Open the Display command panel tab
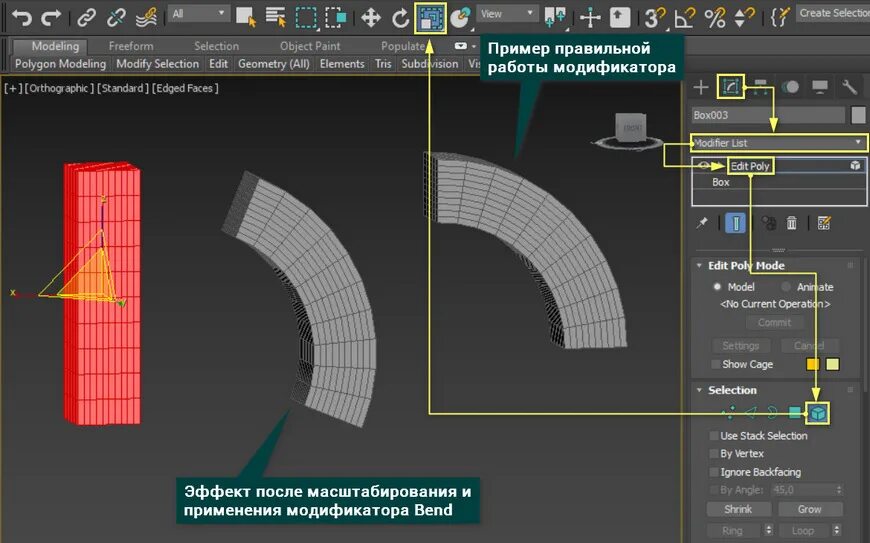The height and width of the screenshot is (543, 870). [x=820, y=87]
